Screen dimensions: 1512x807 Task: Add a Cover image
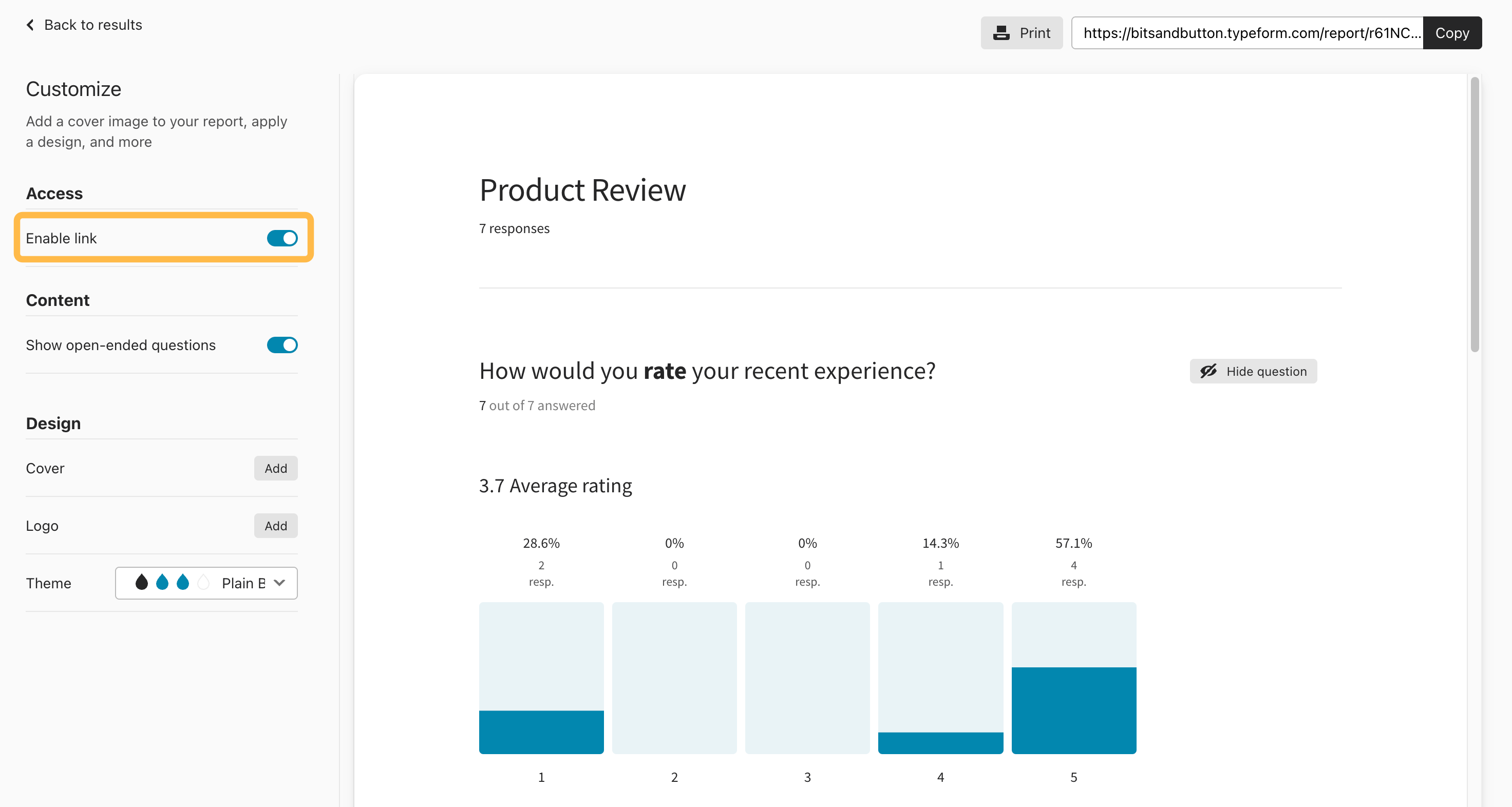coord(275,468)
